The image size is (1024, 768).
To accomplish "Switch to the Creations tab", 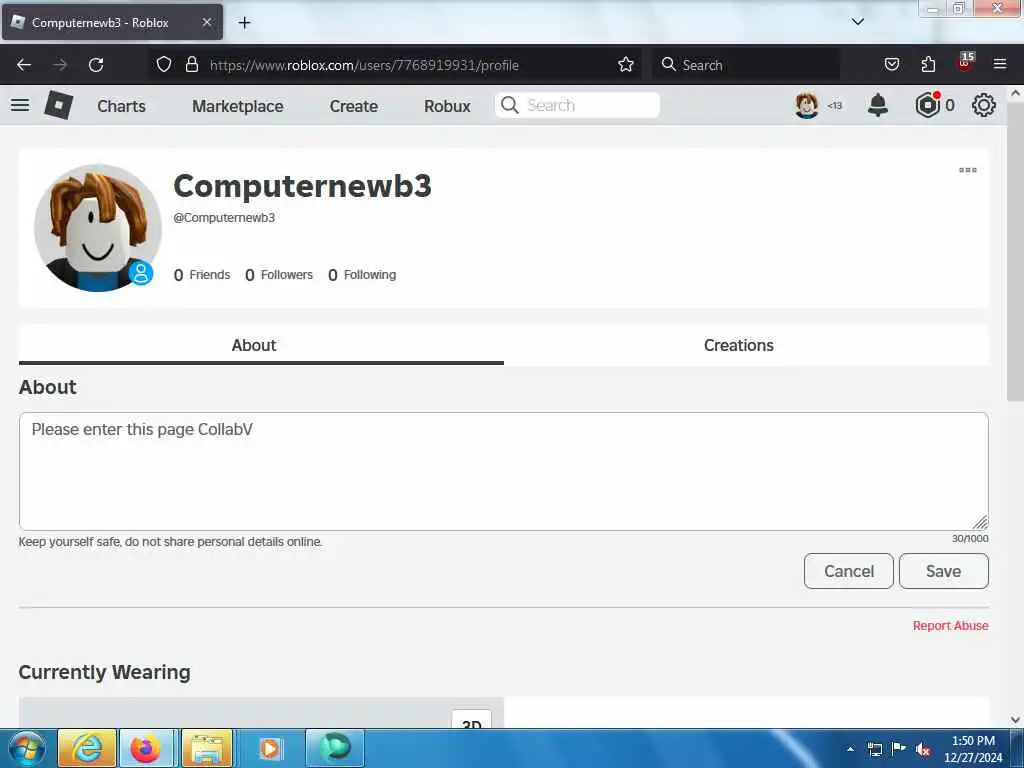I will pos(739,345).
